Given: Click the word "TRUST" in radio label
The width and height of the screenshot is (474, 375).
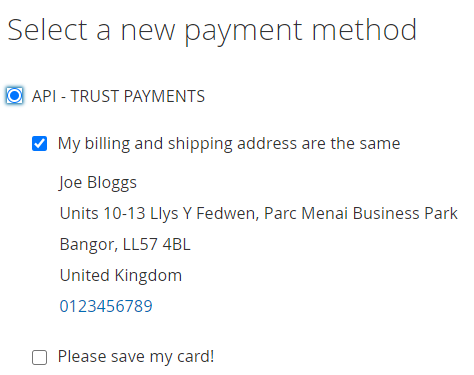Looking at the screenshot, I should click(95, 96).
